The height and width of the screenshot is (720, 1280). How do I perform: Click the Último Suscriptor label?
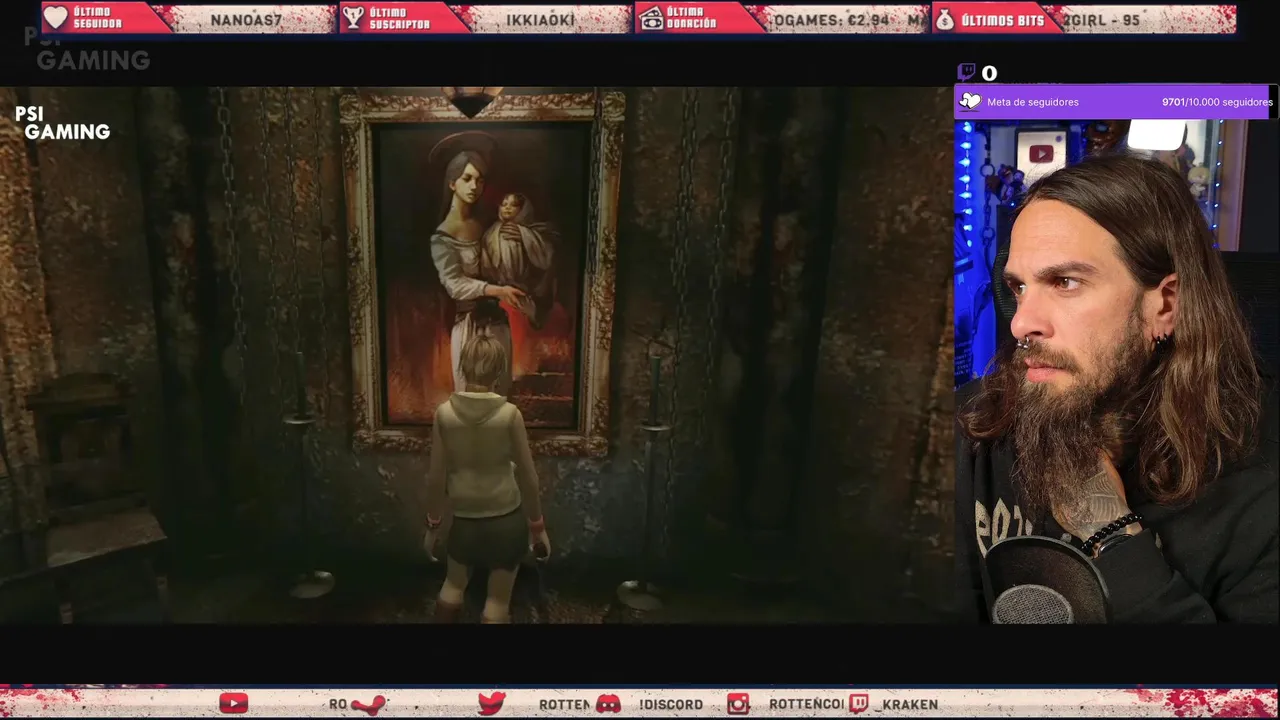tap(399, 18)
